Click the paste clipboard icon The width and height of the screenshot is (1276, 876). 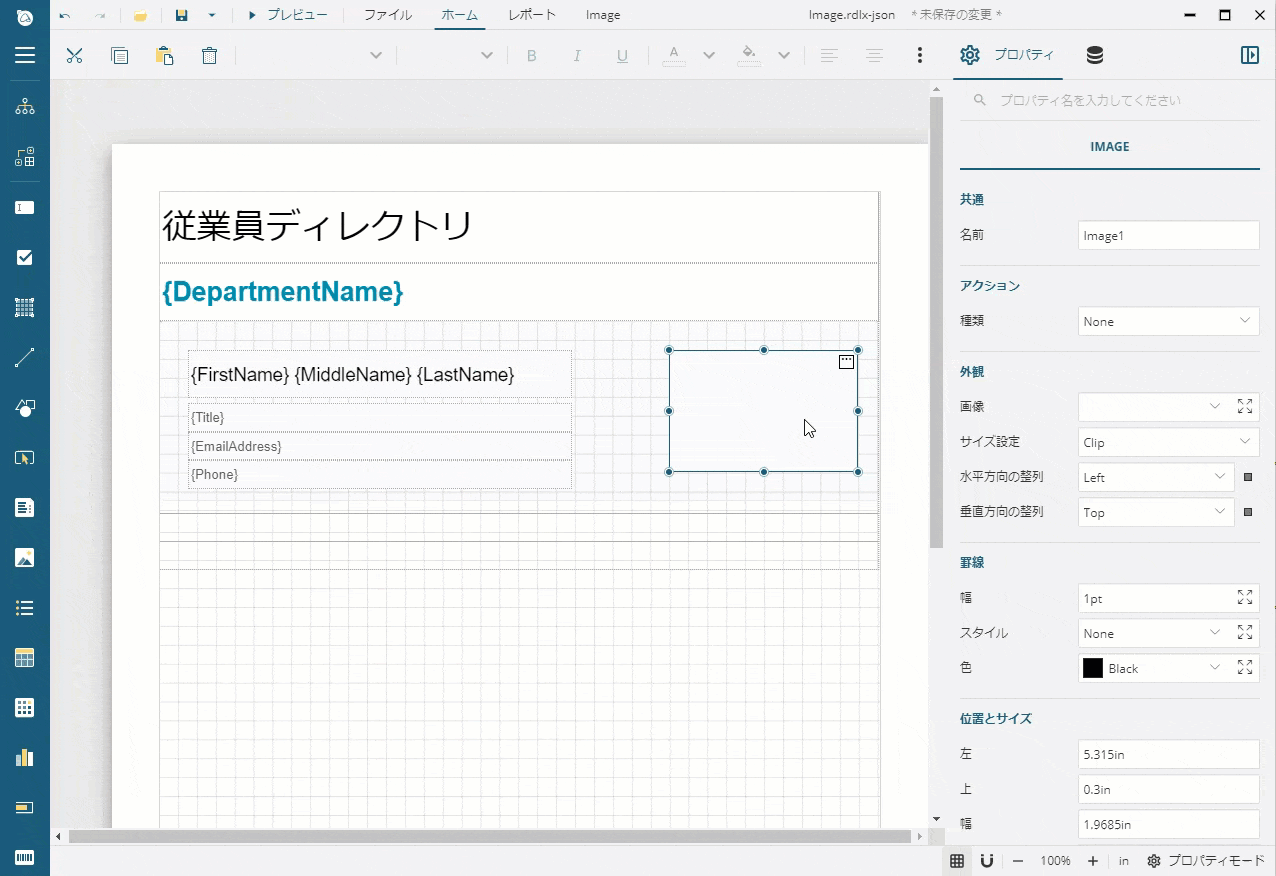[164, 56]
